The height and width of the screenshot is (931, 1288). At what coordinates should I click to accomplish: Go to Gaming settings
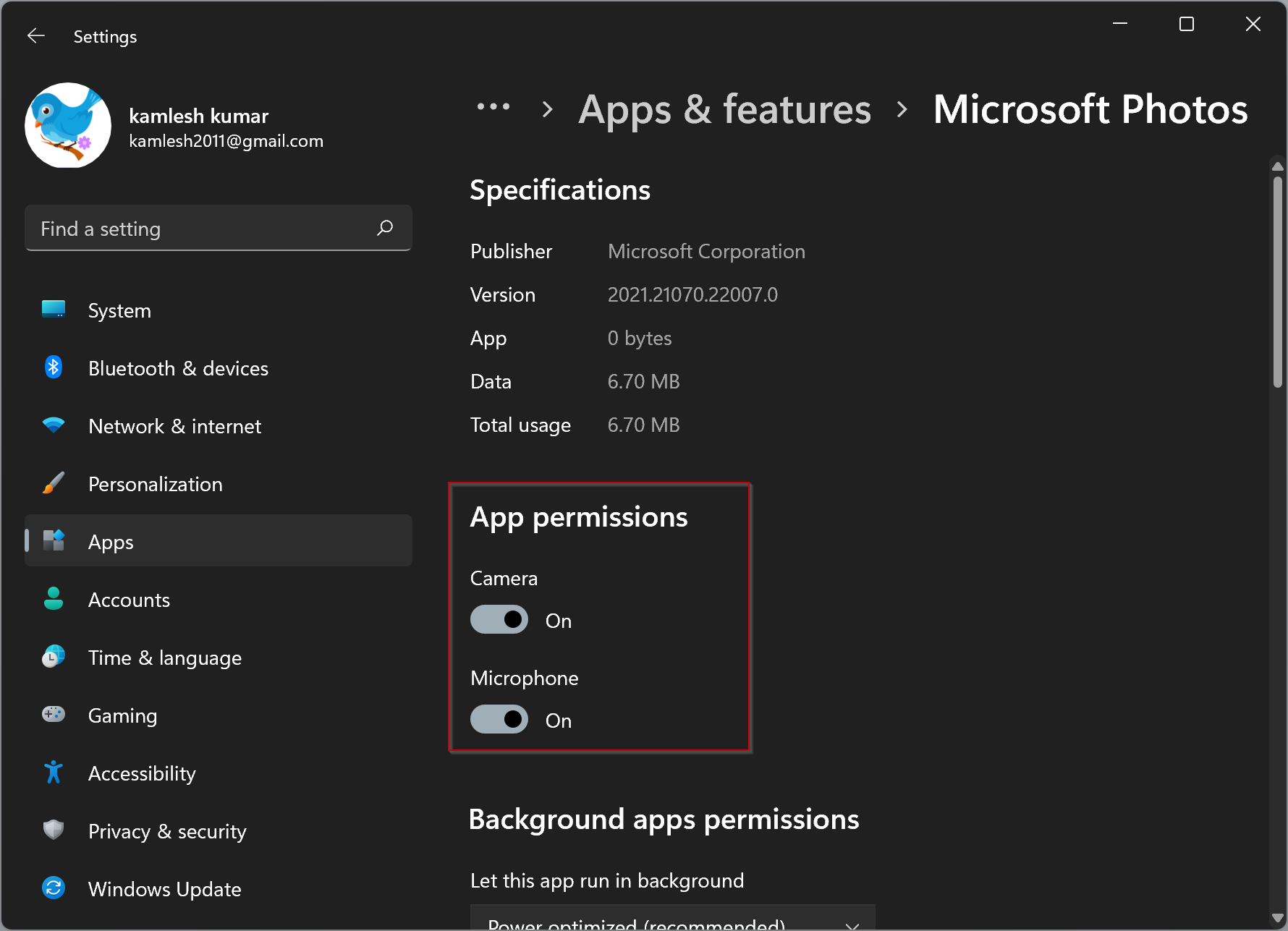pyautogui.click(x=219, y=715)
